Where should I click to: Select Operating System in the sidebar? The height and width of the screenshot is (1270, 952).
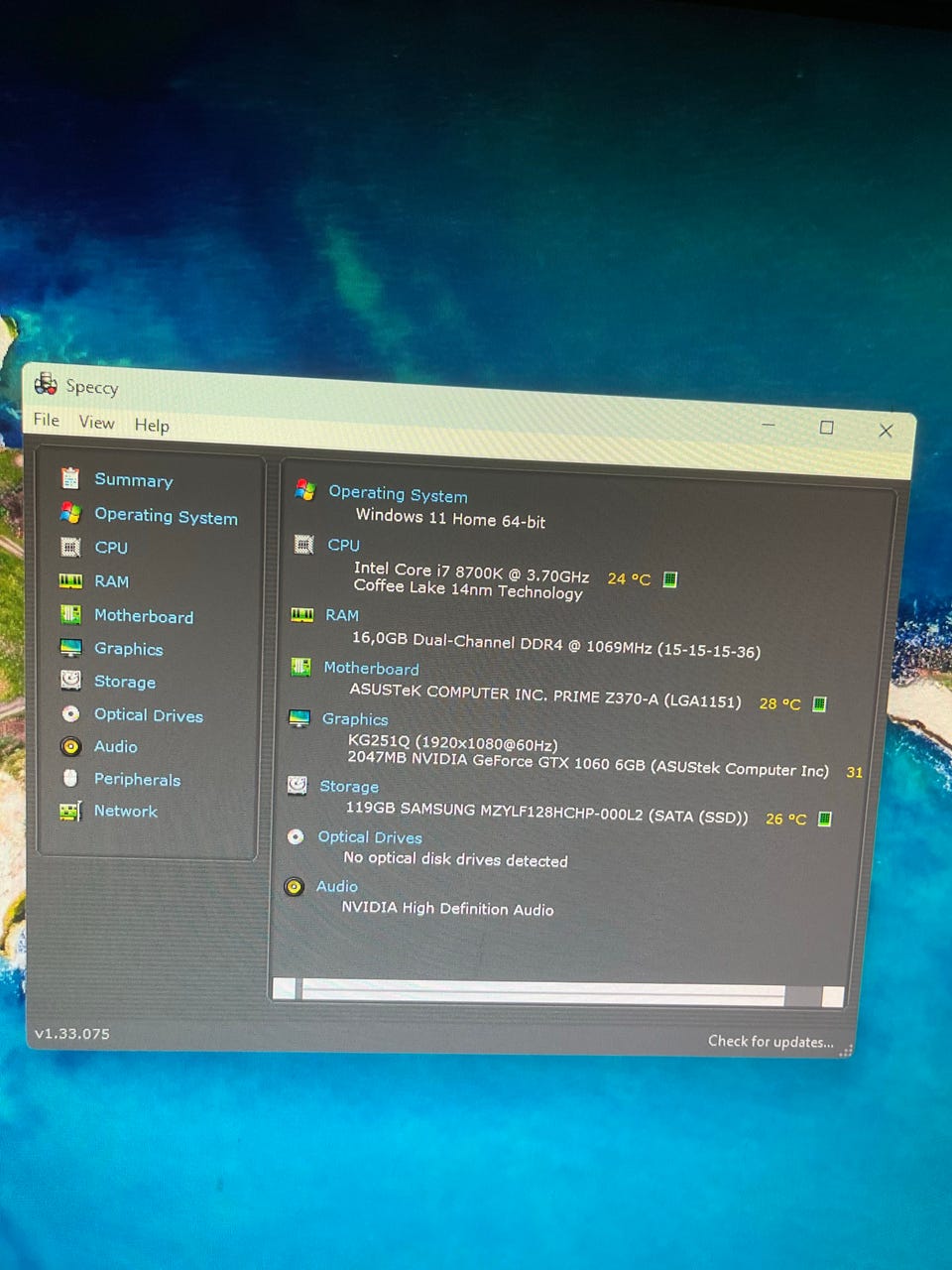166,516
